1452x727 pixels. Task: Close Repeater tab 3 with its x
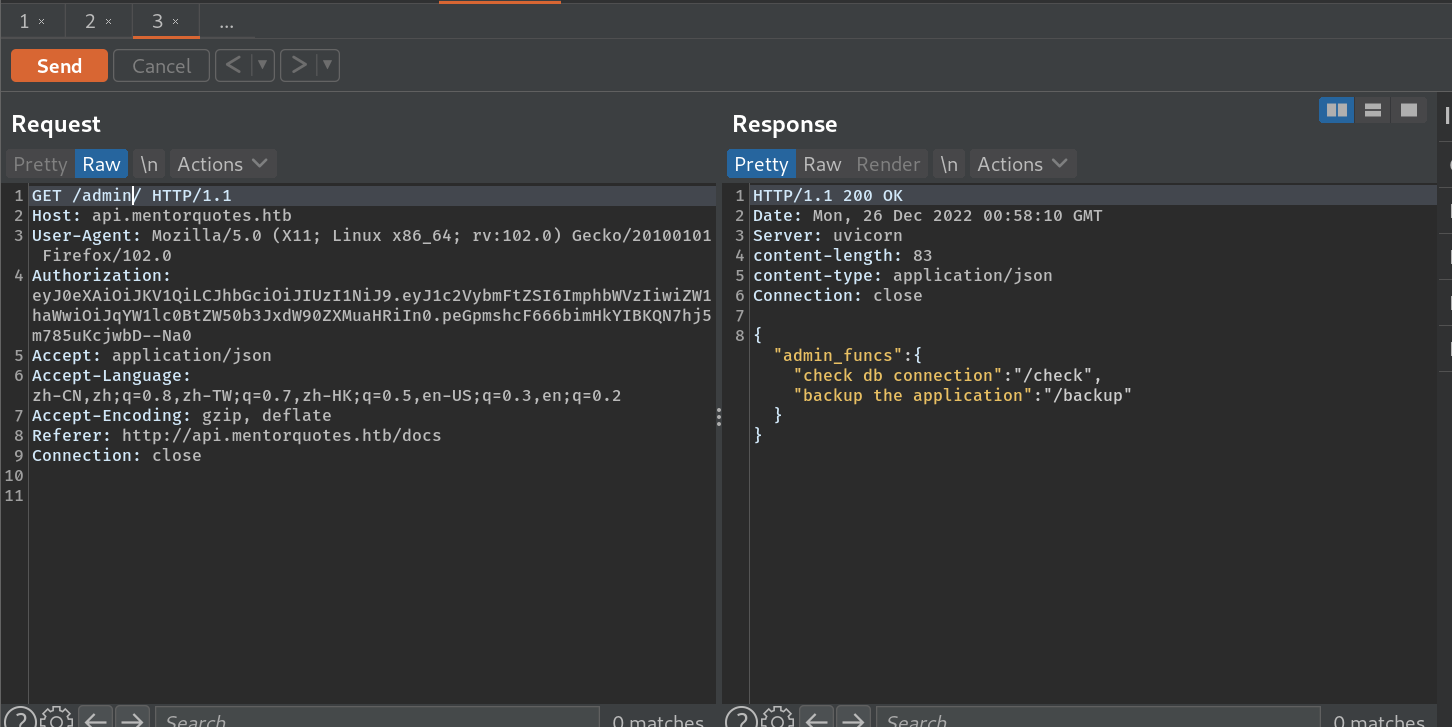click(x=176, y=22)
